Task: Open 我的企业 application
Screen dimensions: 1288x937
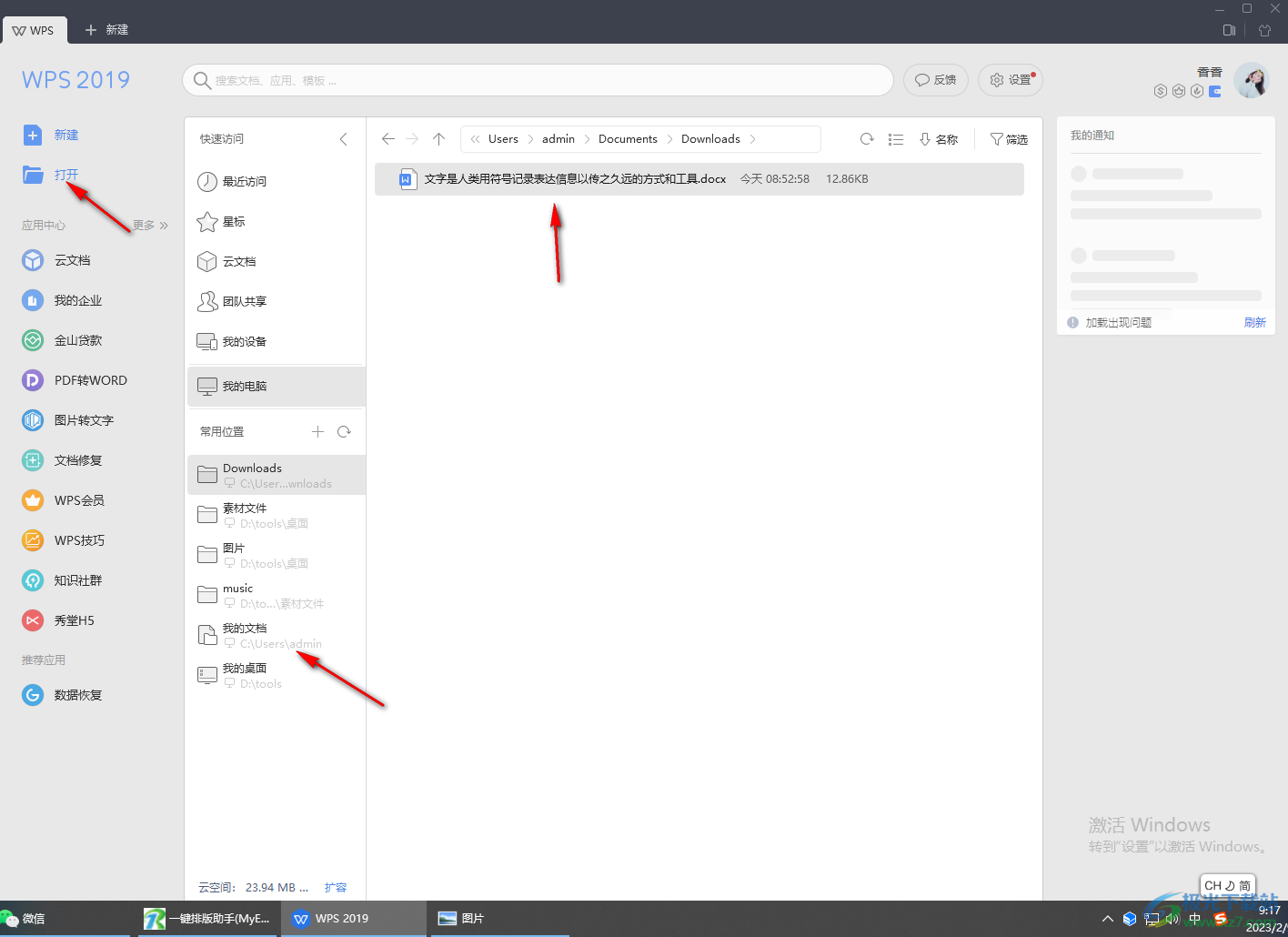Action: click(62, 300)
